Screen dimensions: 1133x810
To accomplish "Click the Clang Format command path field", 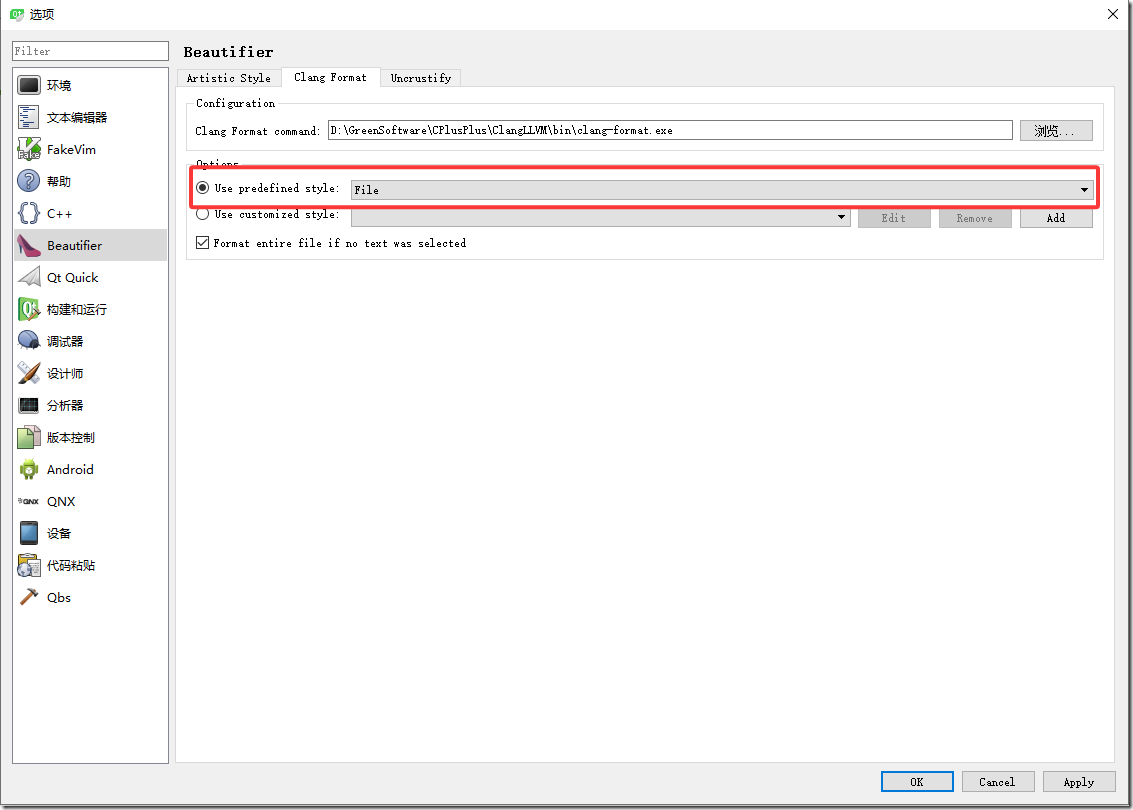I will tap(670, 130).
